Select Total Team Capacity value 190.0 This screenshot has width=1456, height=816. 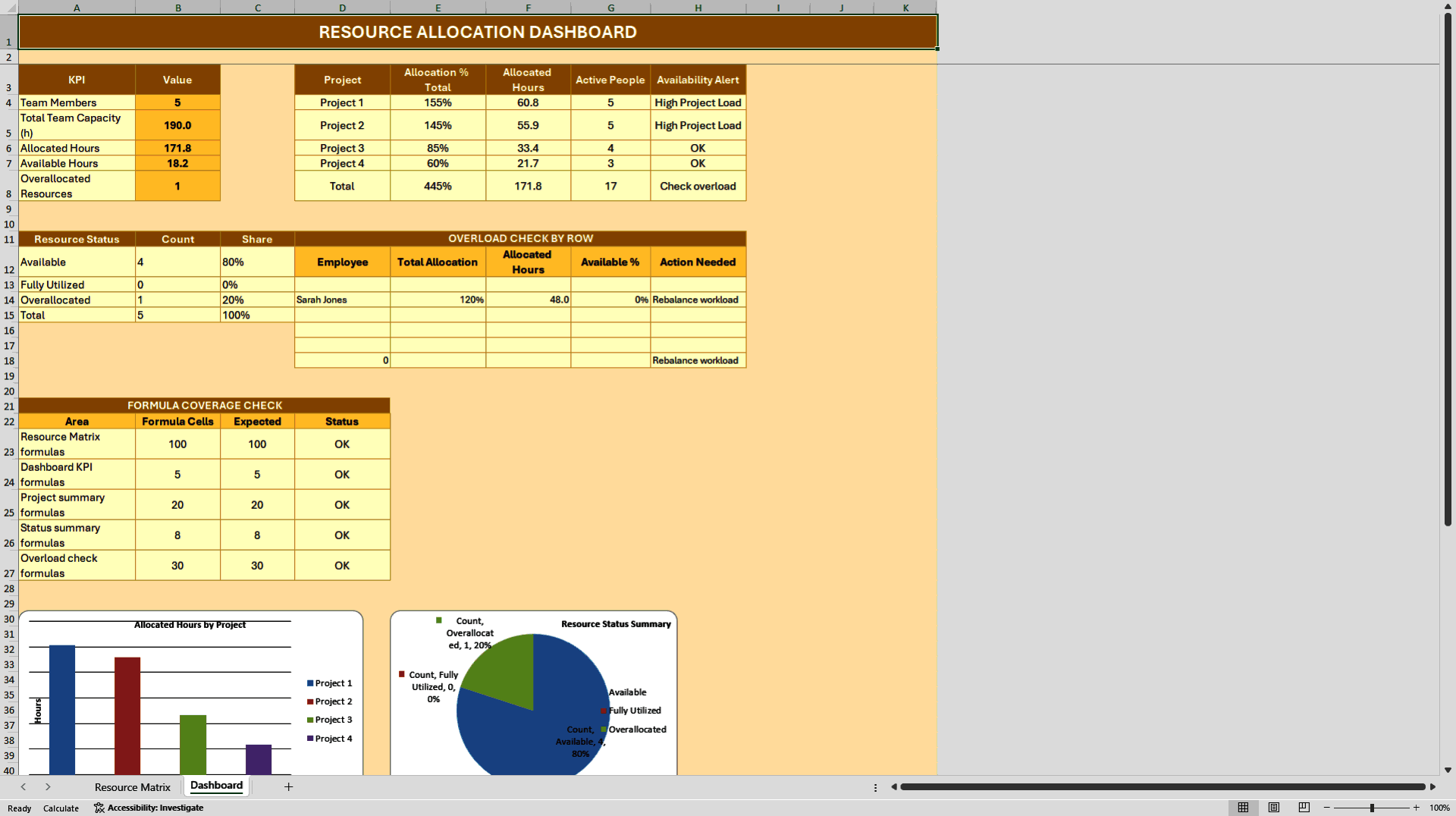point(177,125)
